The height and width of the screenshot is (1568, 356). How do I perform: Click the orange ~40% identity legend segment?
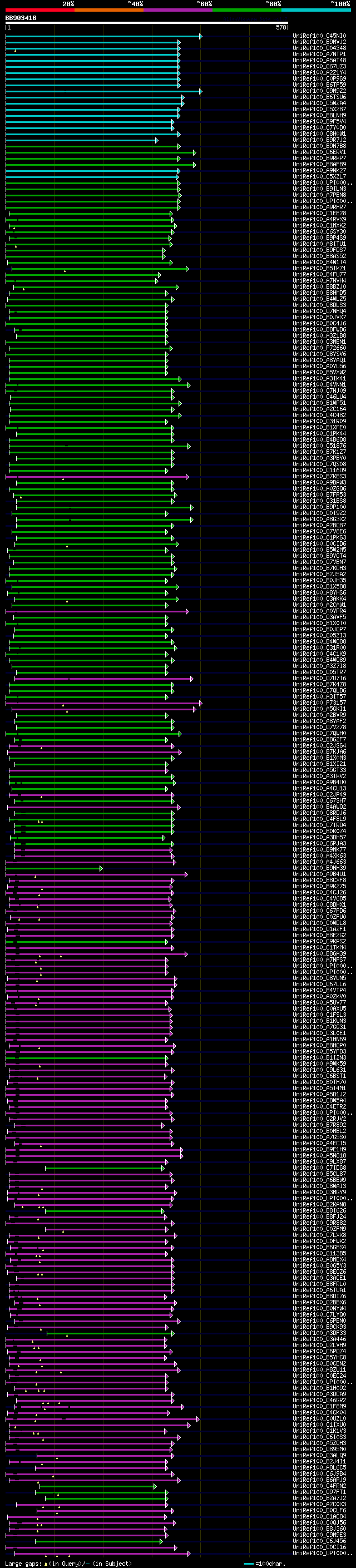109,10
